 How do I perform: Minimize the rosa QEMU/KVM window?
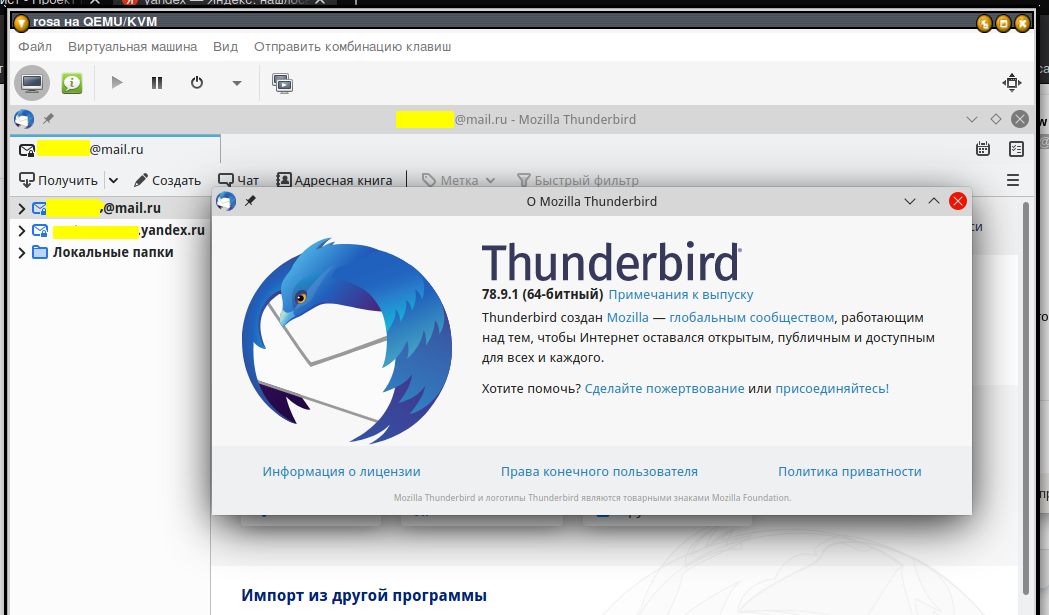pos(984,24)
